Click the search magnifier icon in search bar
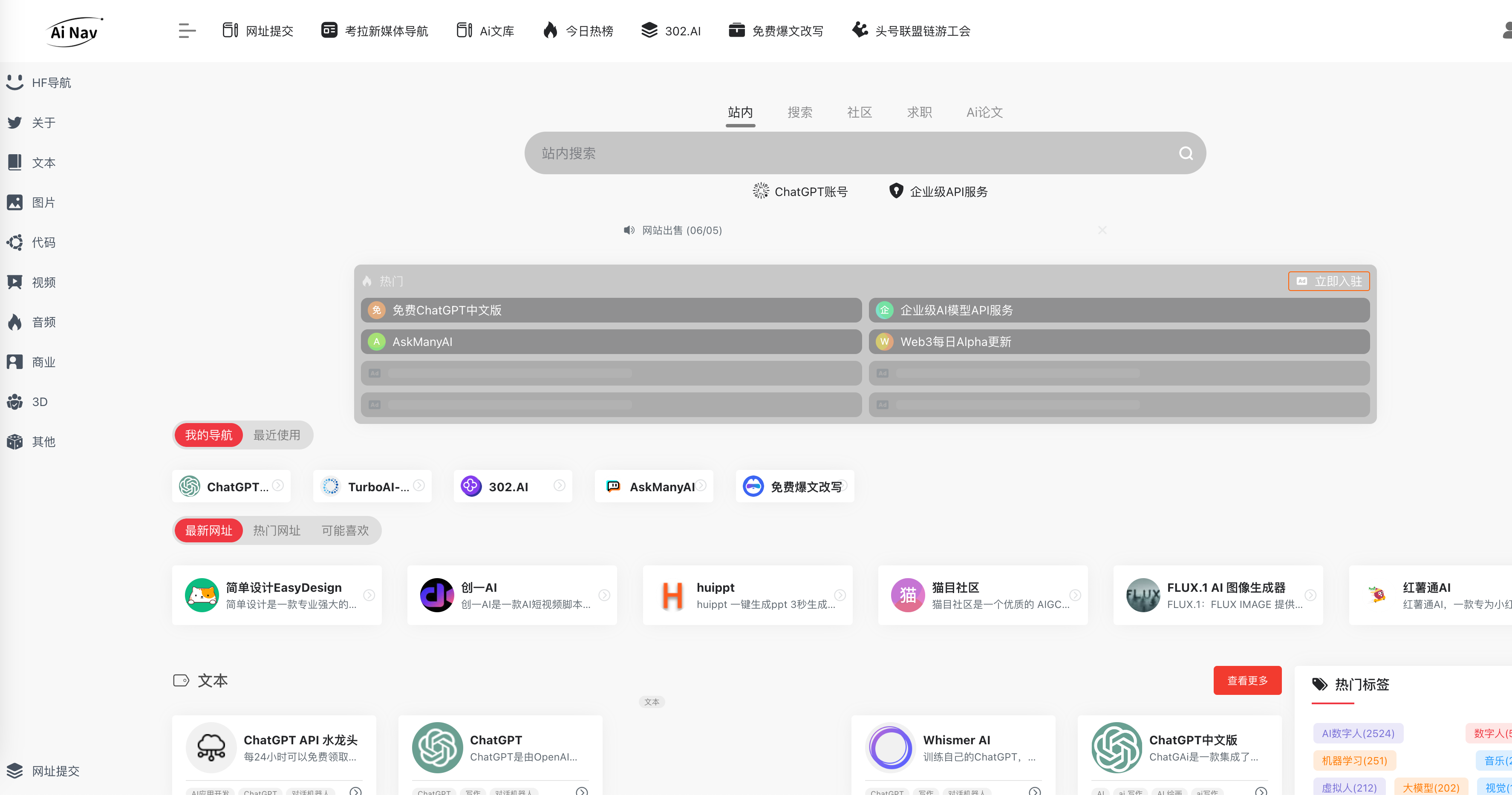The height and width of the screenshot is (795, 1512). (x=1186, y=153)
